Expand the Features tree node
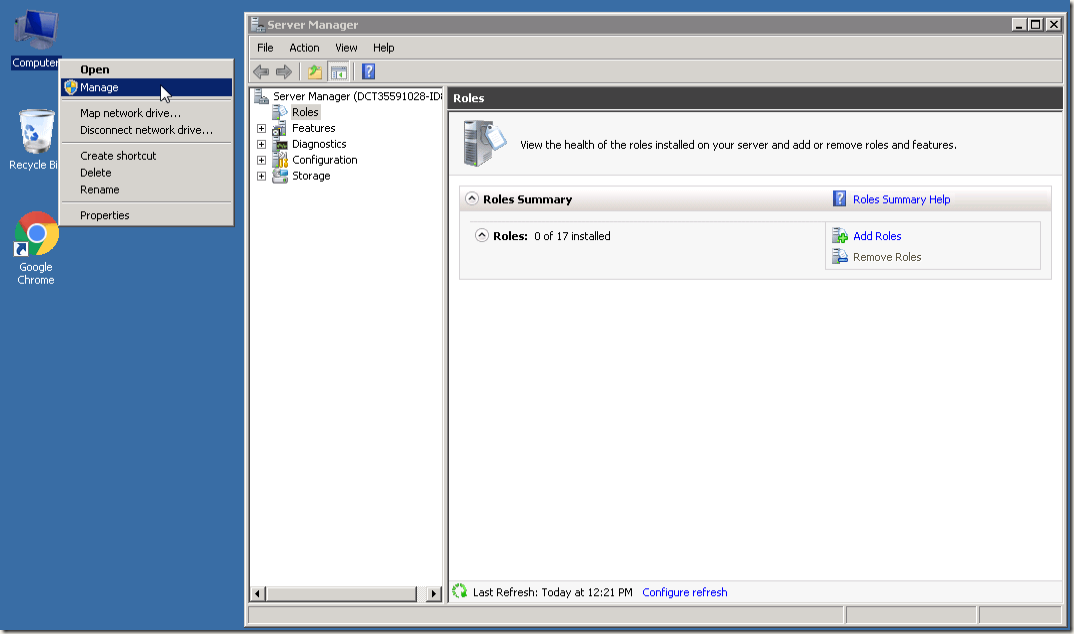Screen dimensions: 1074x634 (262, 129)
